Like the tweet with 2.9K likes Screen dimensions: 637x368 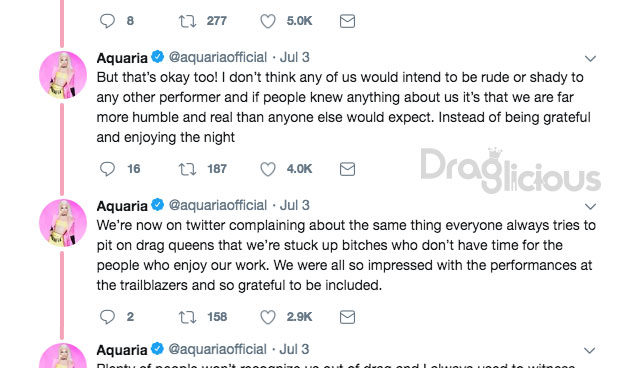coord(268,317)
